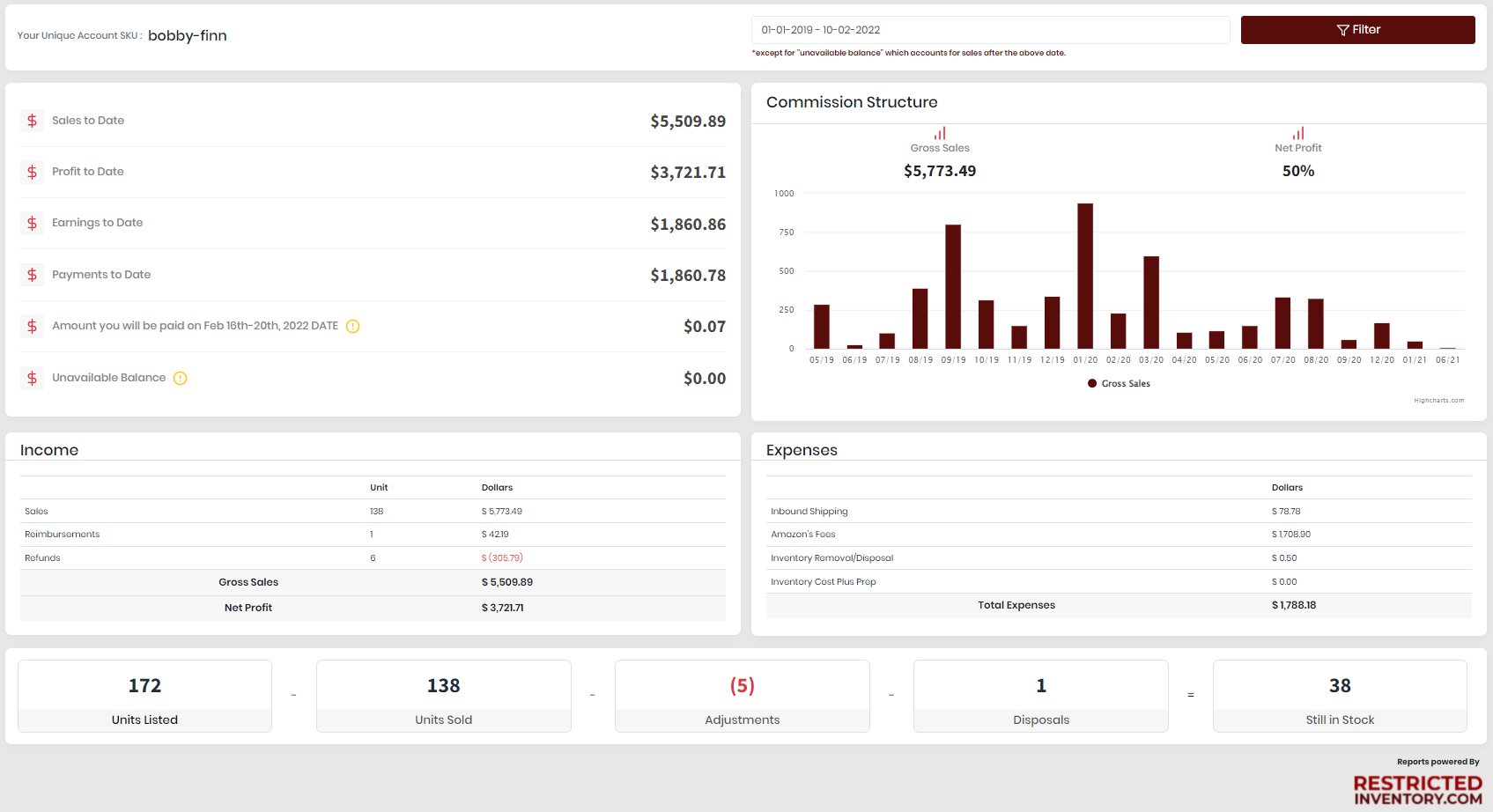Click dollar icon beside Amount you will be paid

[x=32, y=326]
